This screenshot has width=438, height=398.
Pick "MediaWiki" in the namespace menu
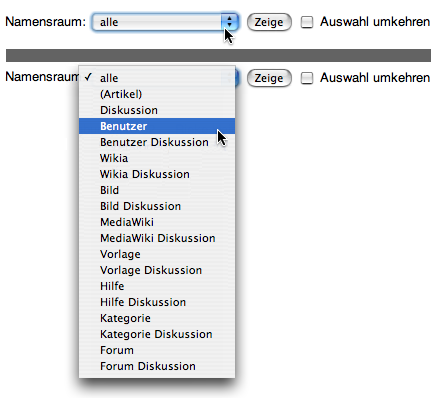[157, 222]
